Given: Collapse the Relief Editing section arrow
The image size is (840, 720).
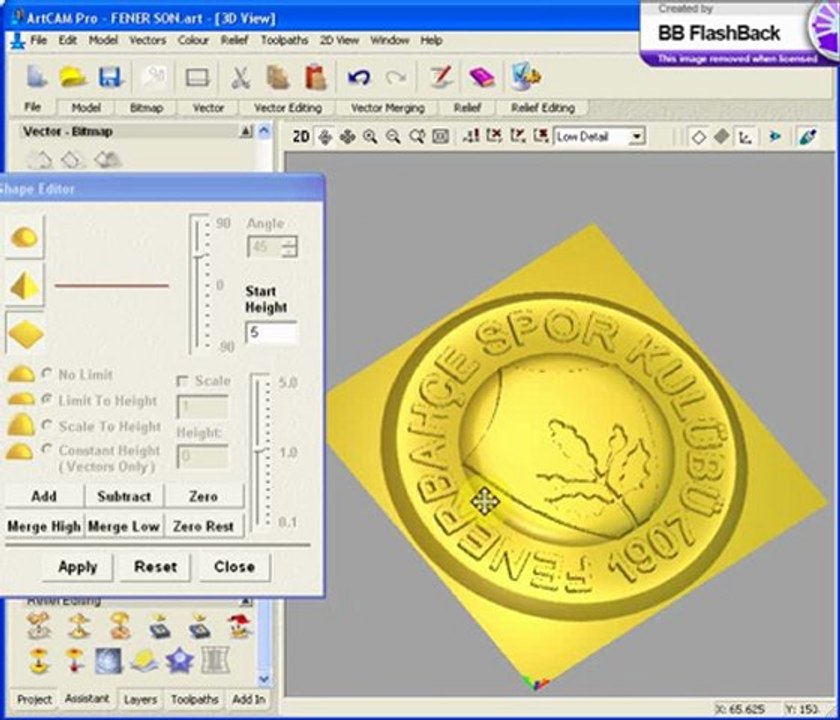Looking at the screenshot, I should click(x=245, y=602).
